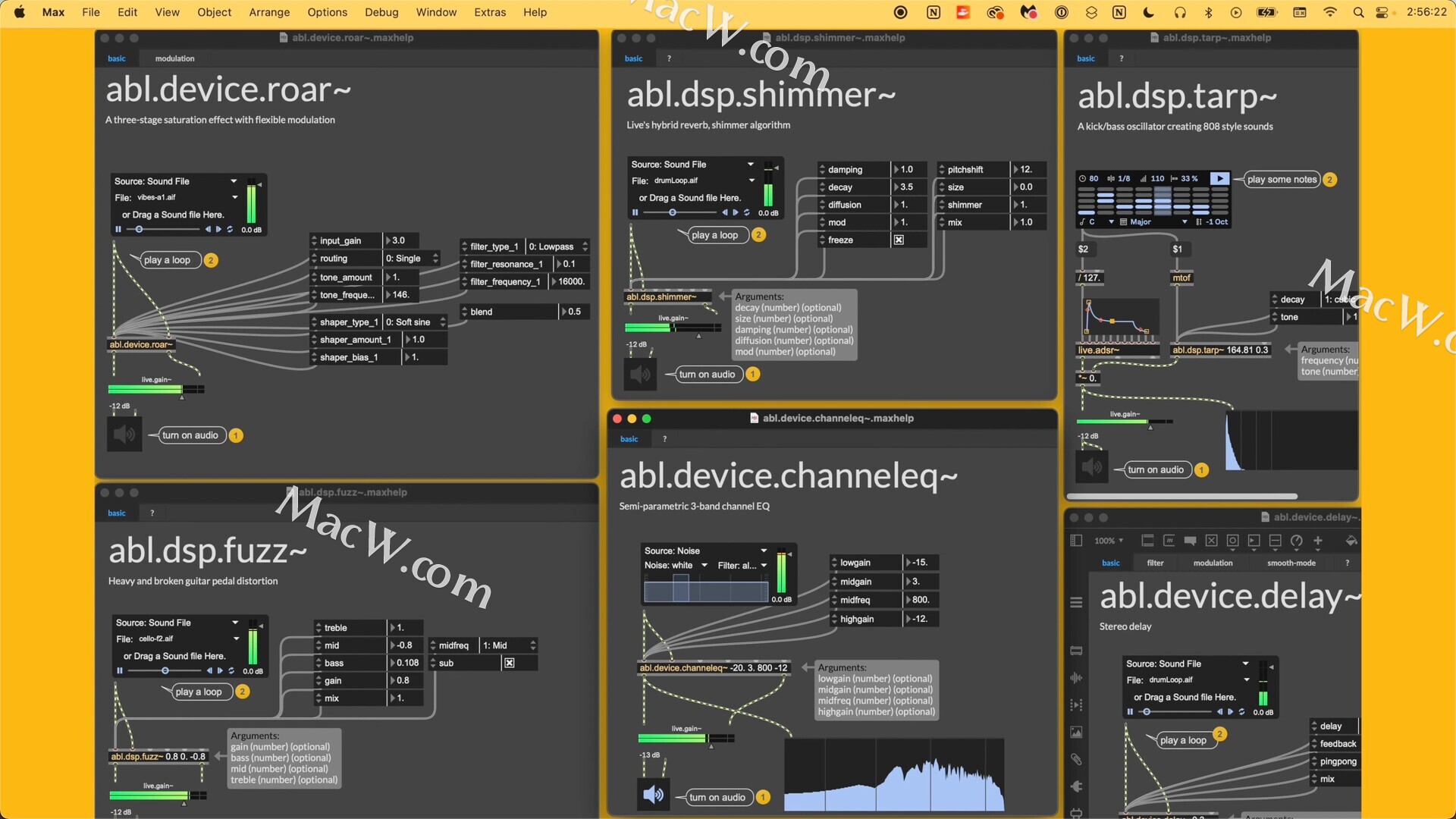Click the midgain number box showing 3.
The image size is (1456, 819).
coord(921,582)
